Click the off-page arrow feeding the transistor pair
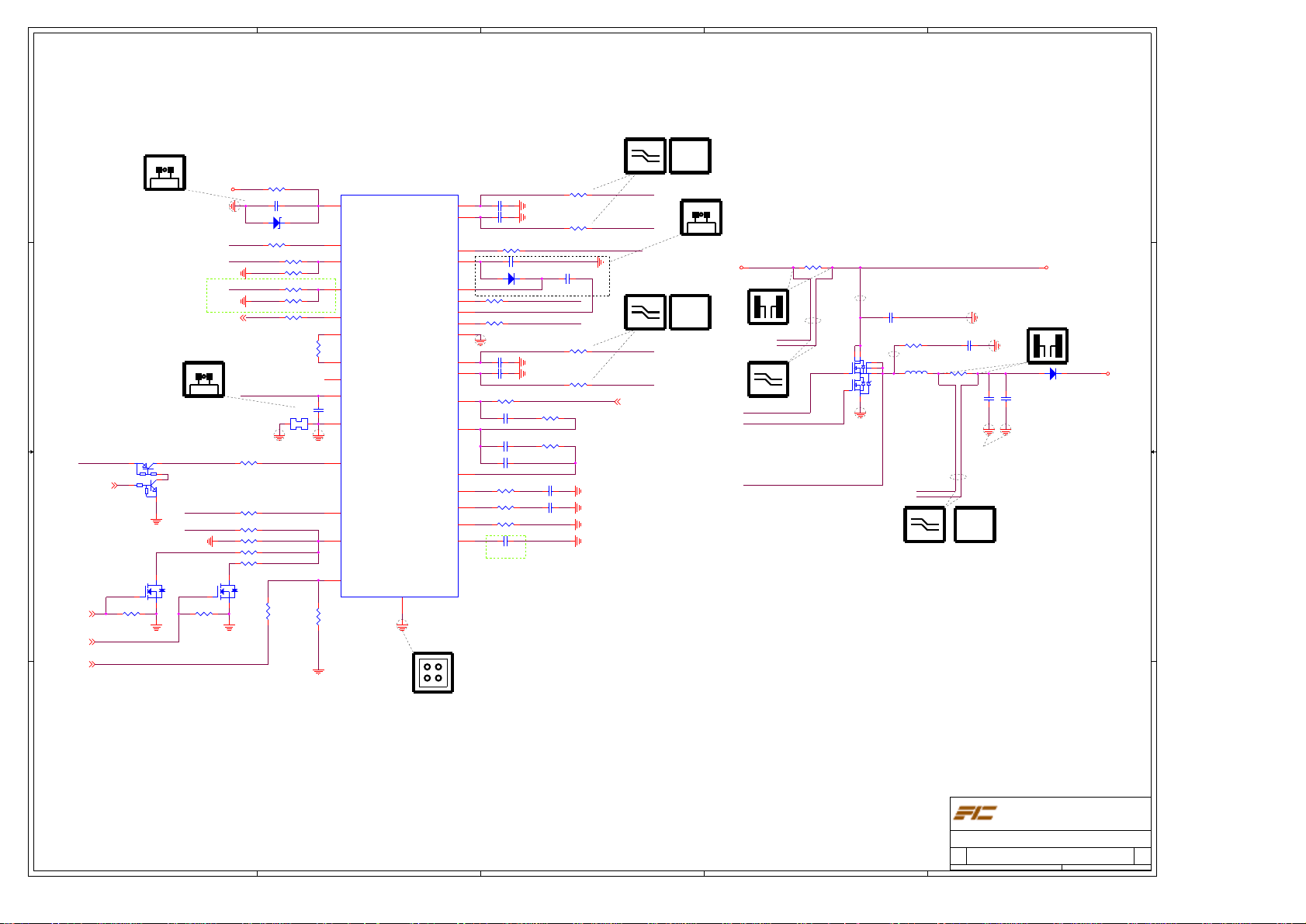1306x924 pixels. pyautogui.click(x=115, y=485)
